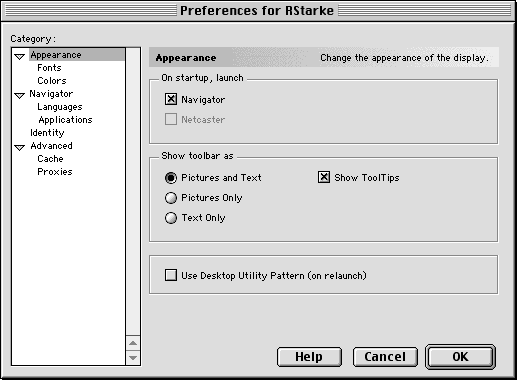517x380 pixels.
Task: Collapse the Navigator category triangle
Action: [20, 95]
